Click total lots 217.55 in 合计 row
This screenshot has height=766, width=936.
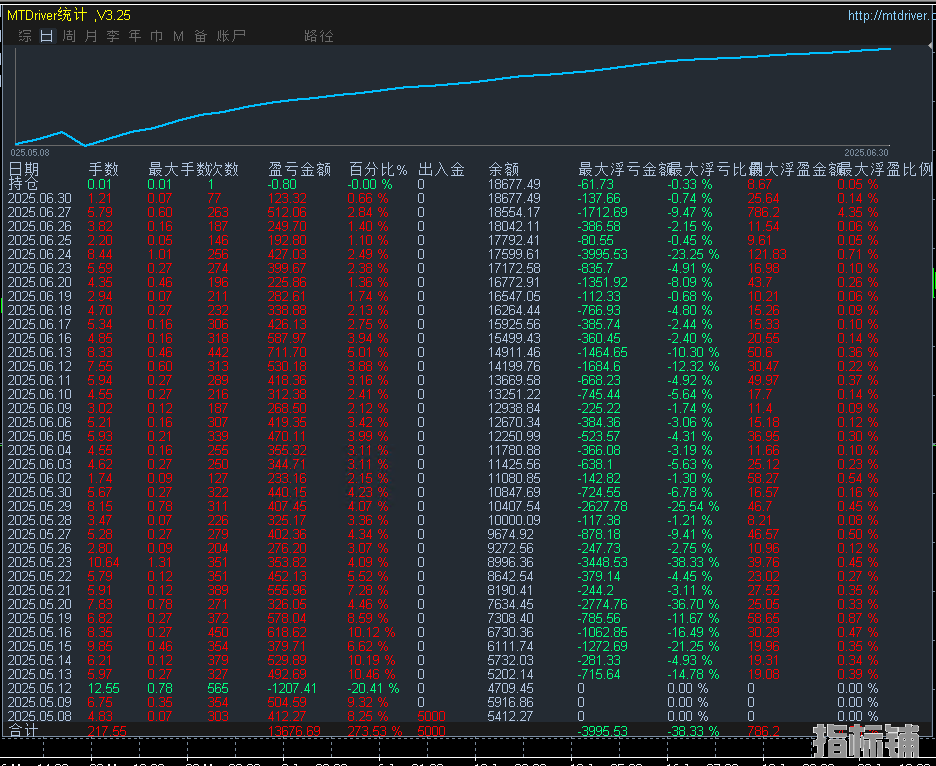pos(107,731)
